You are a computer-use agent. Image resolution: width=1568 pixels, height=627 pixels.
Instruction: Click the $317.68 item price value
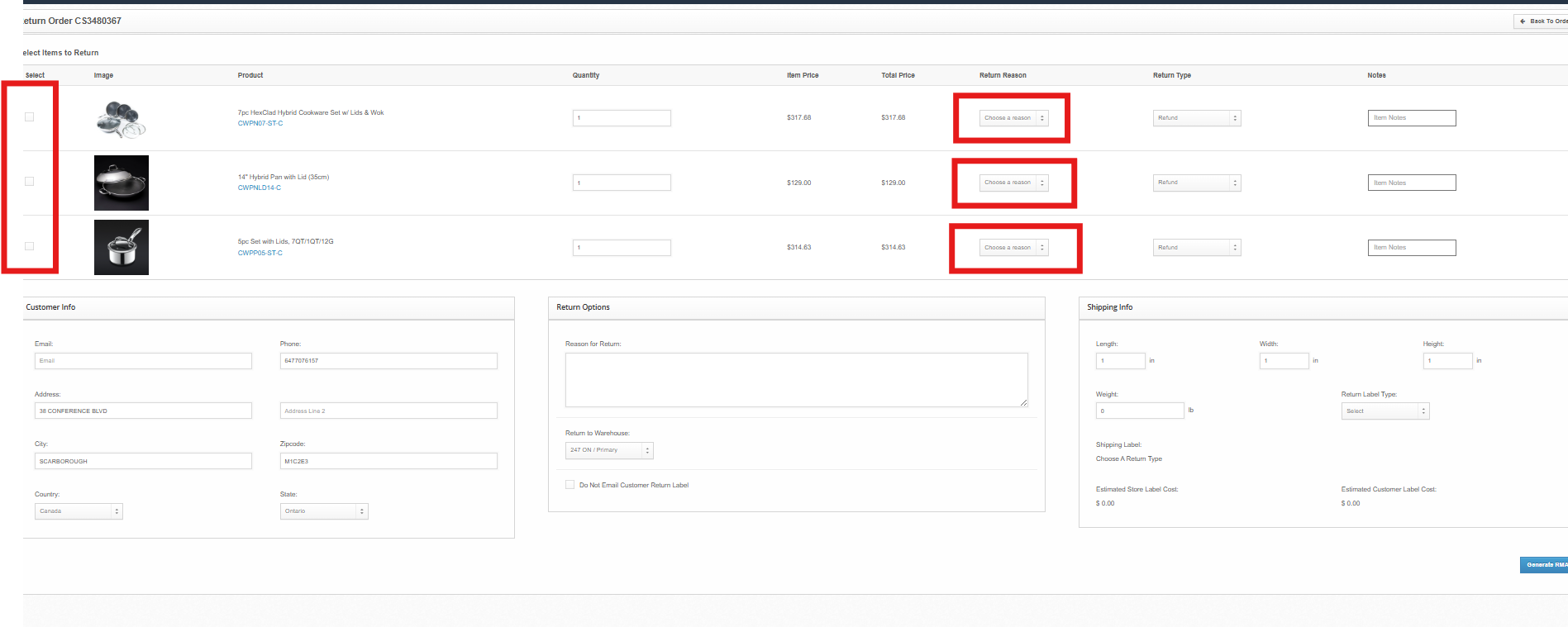(x=798, y=118)
